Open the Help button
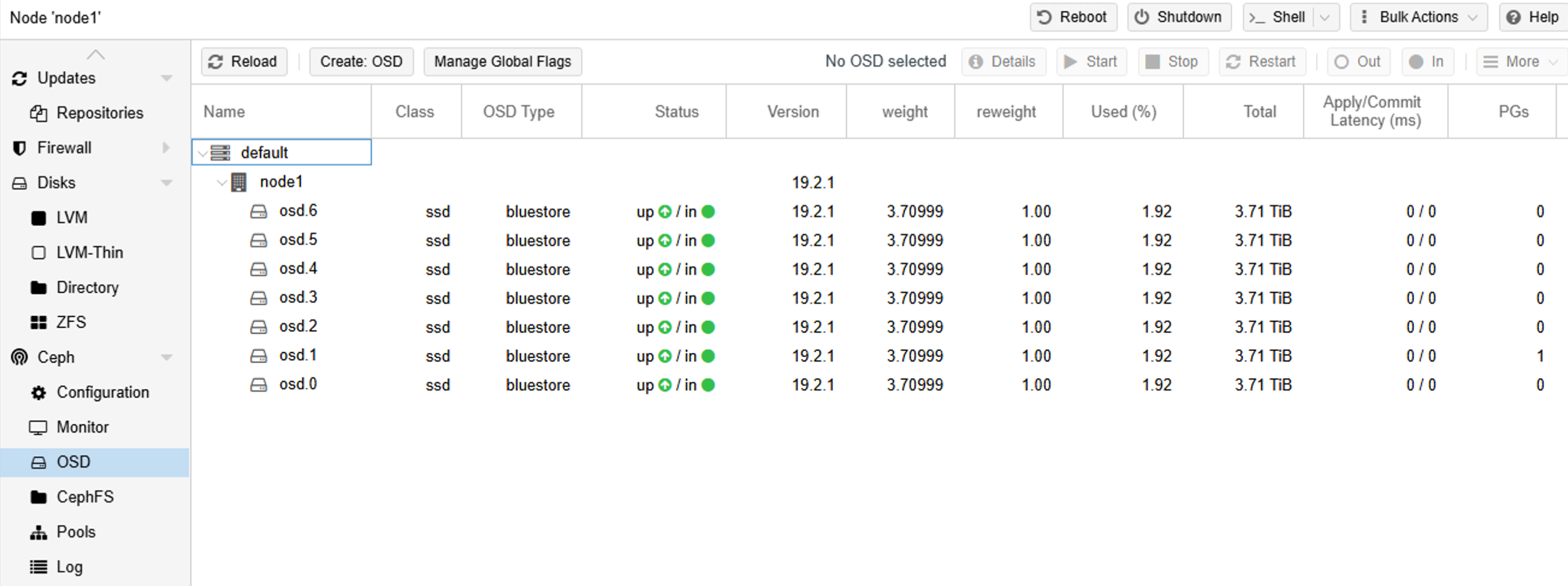This screenshot has height=586, width=1568. (1532, 17)
